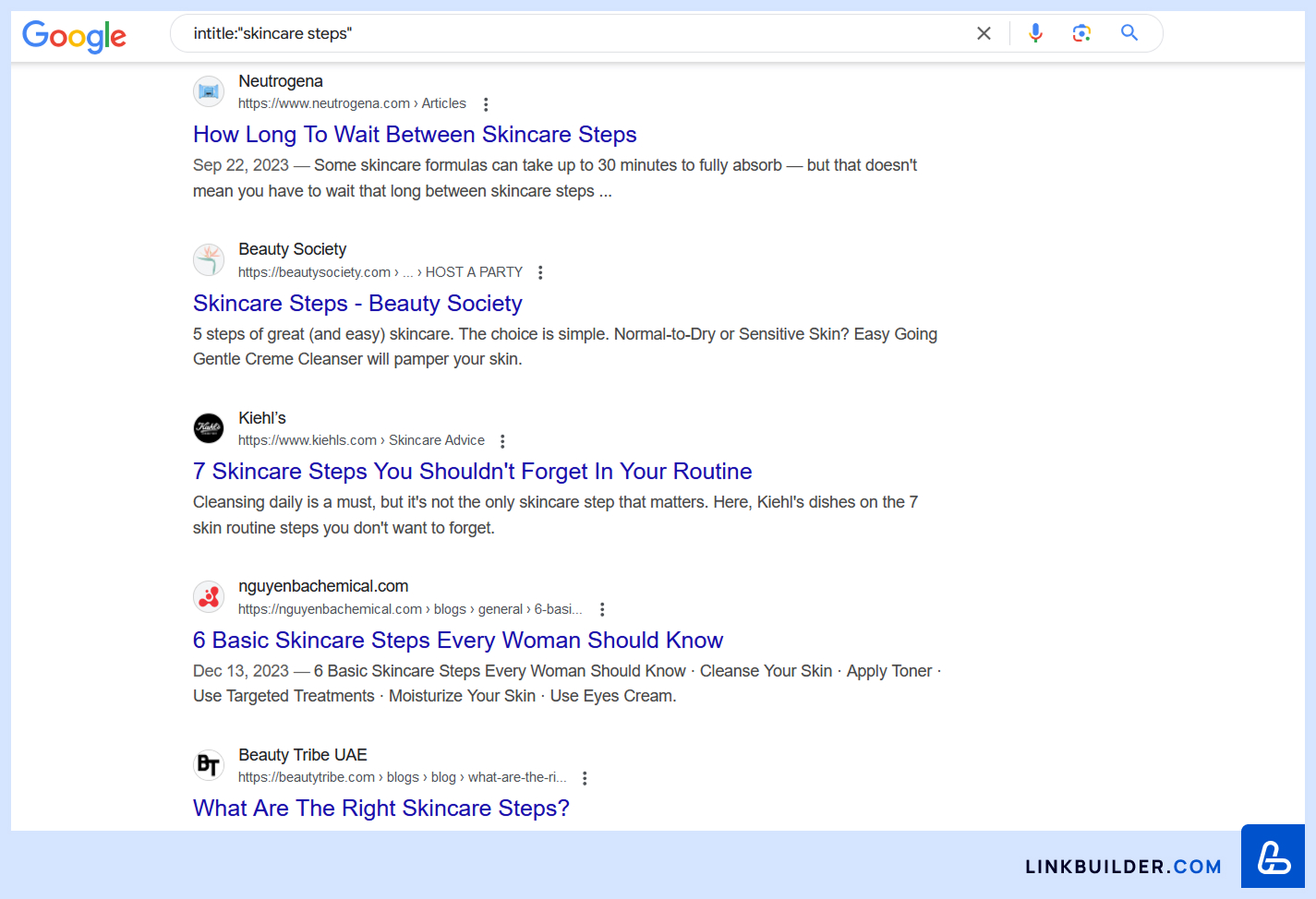Image resolution: width=1316 pixels, height=899 pixels.
Task: Click the neutrogena.com Articles URL
Action: click(x=352, y=103)
